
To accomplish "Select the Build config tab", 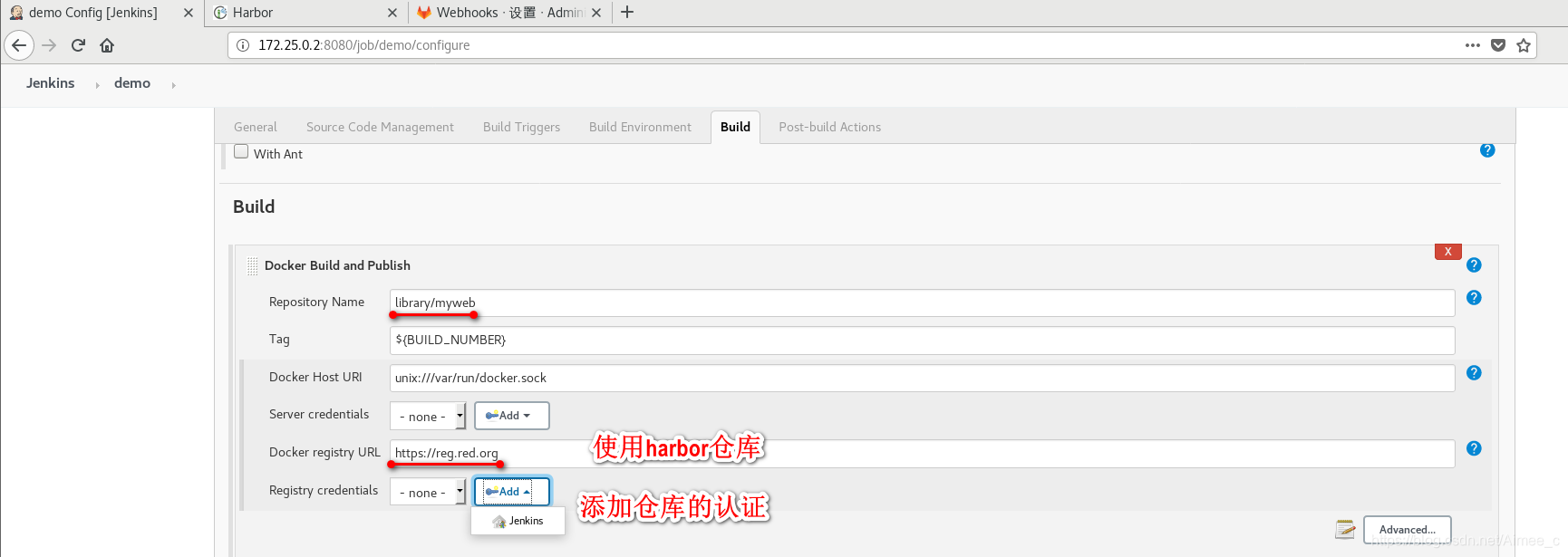I will (735, 127).
